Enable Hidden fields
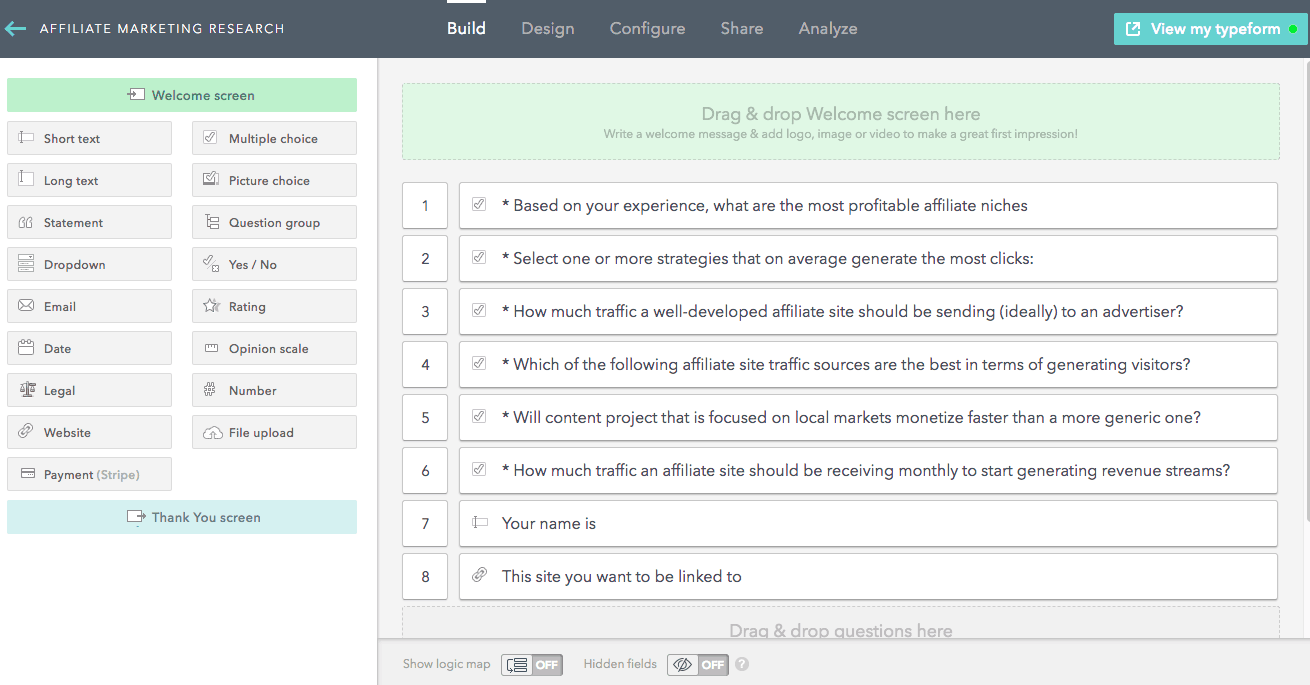The image size is (1310, 685). pos(697,664)
